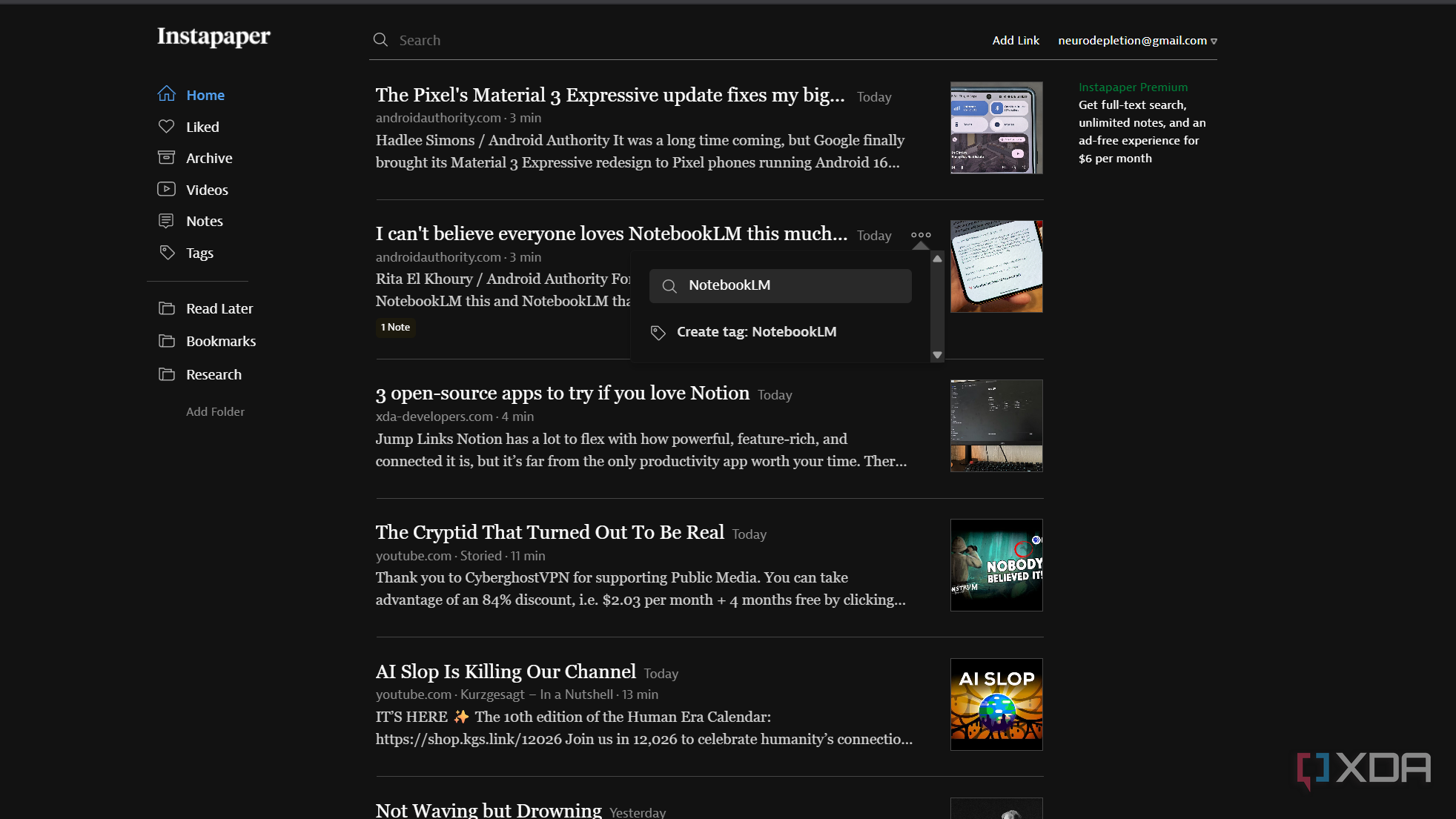The image size is (1456, 819).
Task: Open the Read Later folder
Action: tap(219, 308)
